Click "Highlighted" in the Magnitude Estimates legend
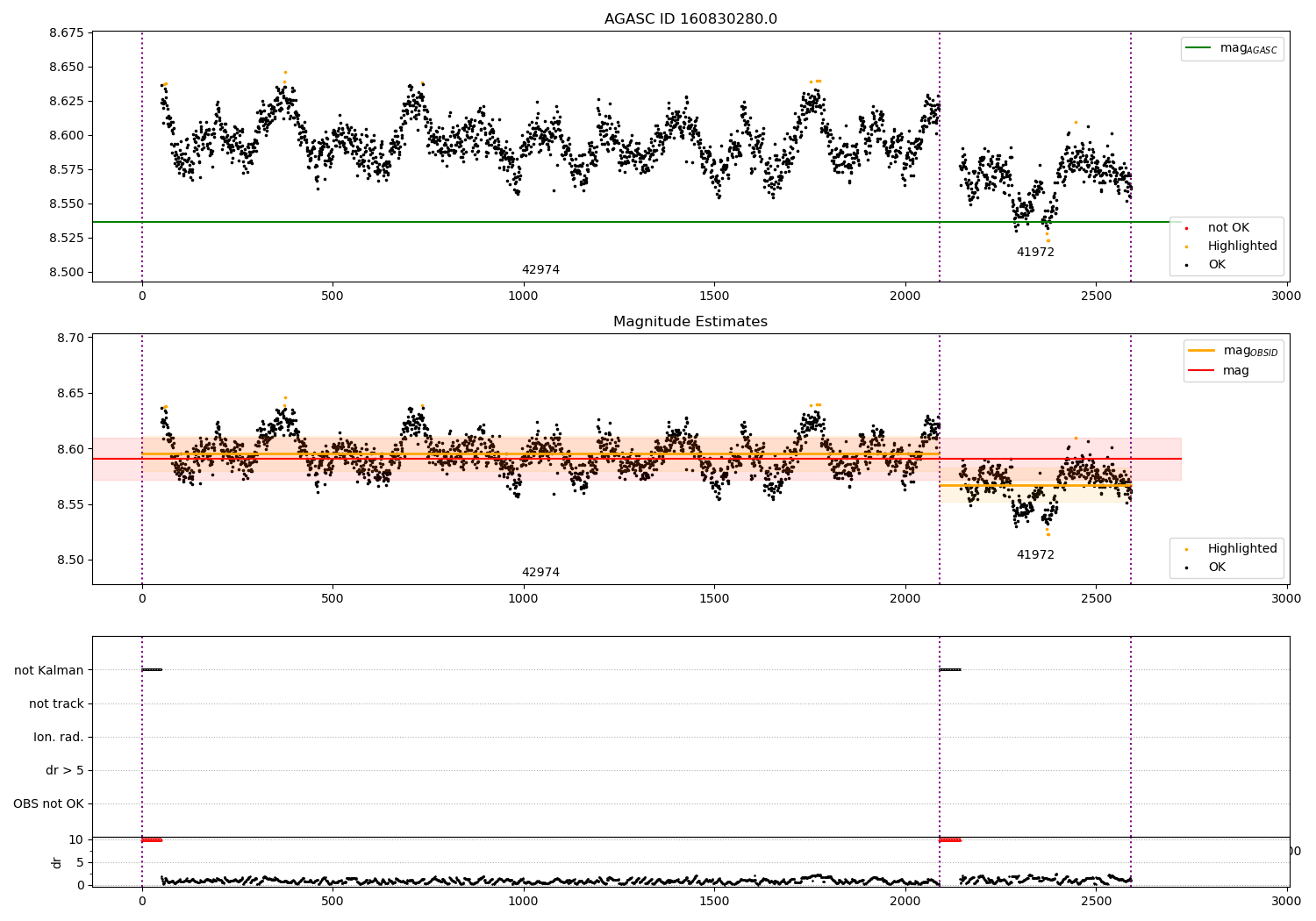This screenshot has width=1316, height=921. click(1242, 549)
